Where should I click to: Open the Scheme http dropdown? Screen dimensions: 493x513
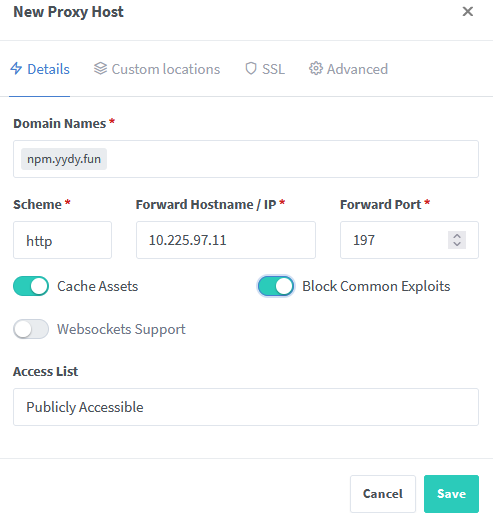point(62,240)
